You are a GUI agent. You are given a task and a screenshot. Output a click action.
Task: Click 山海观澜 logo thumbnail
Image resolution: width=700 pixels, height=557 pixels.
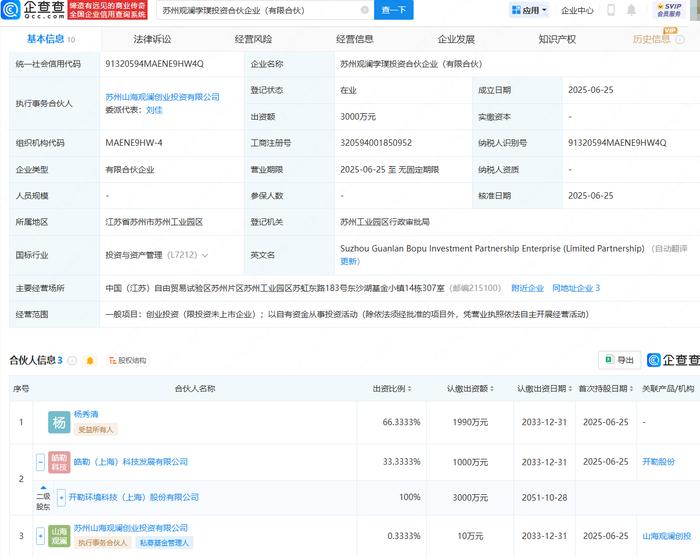click(59, 536)
